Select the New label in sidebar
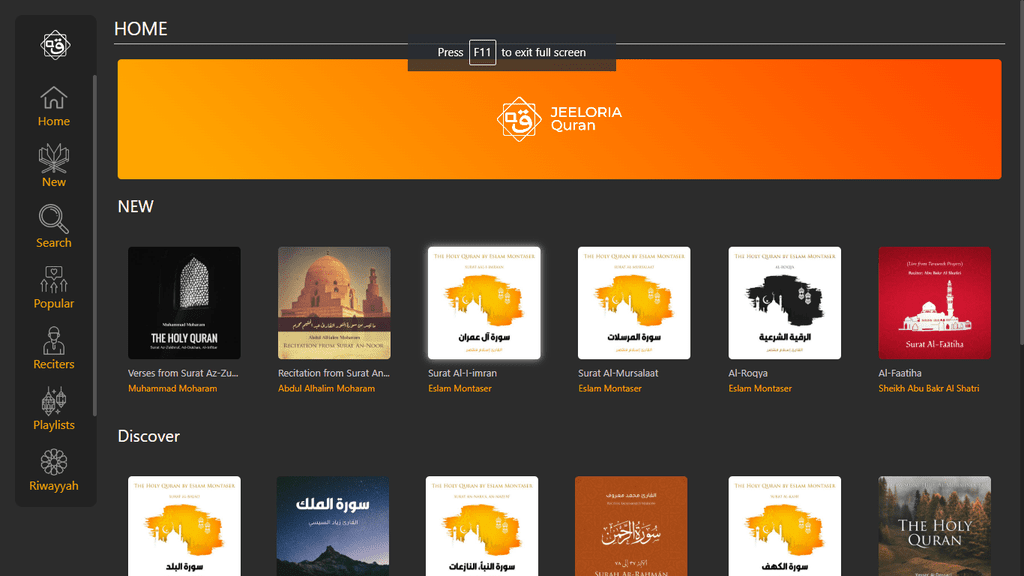This screenshot has height=576, width=1024. [54, 182]
